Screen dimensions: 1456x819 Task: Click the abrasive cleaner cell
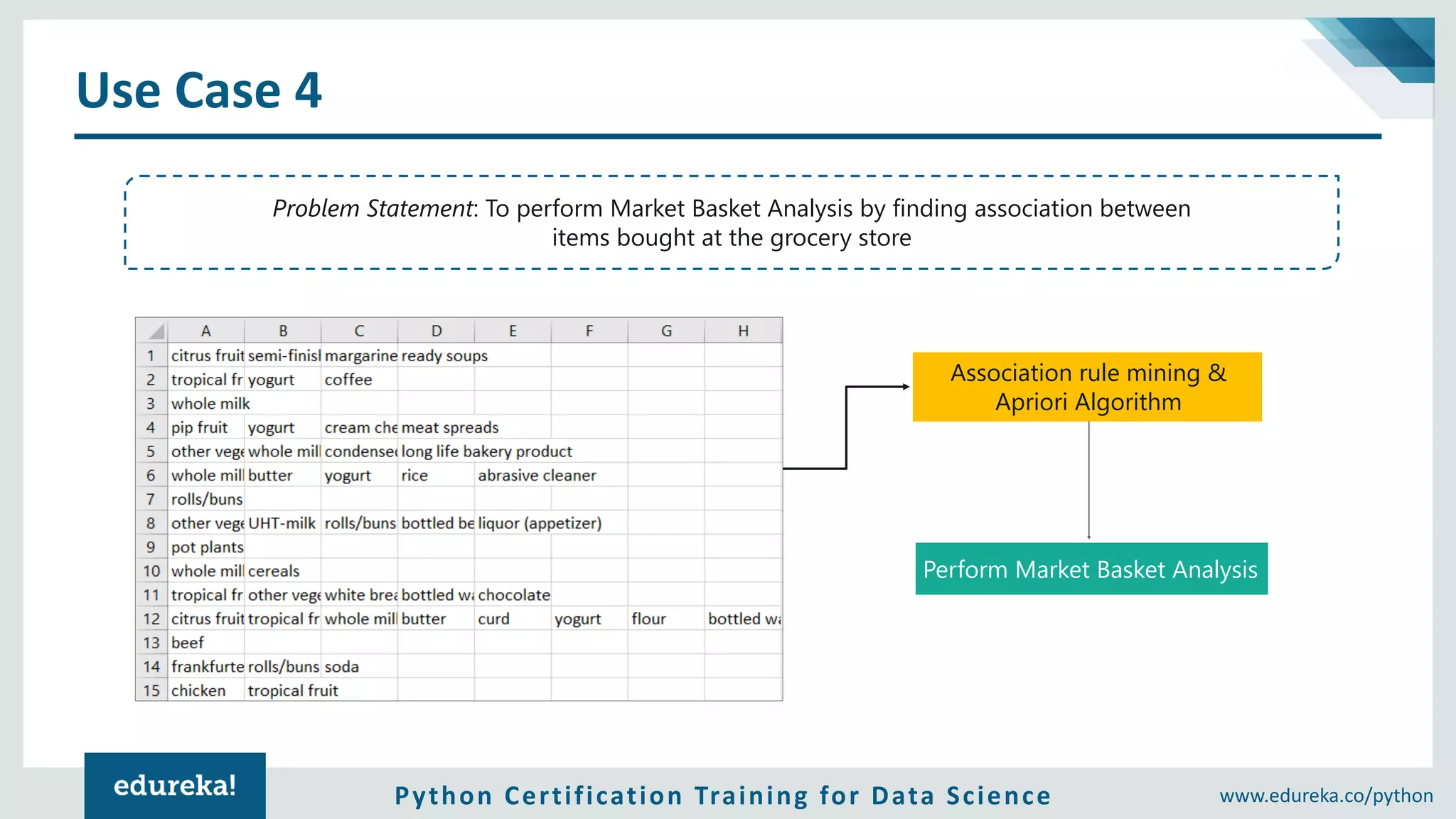click(512, 475)
